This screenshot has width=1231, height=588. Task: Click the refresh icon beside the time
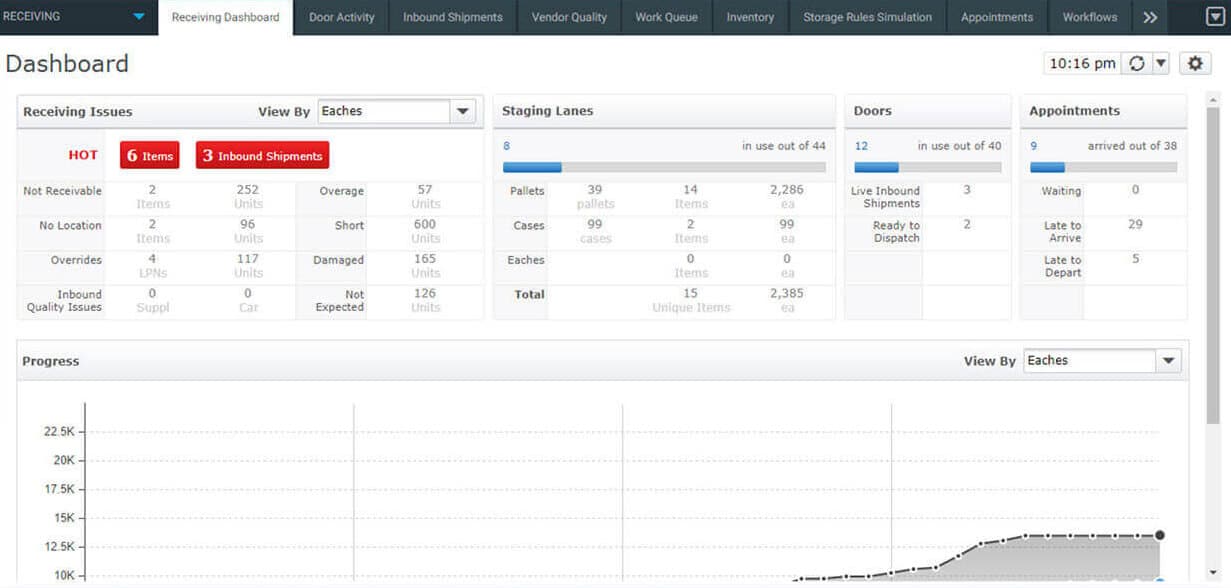click(1136, 63)
